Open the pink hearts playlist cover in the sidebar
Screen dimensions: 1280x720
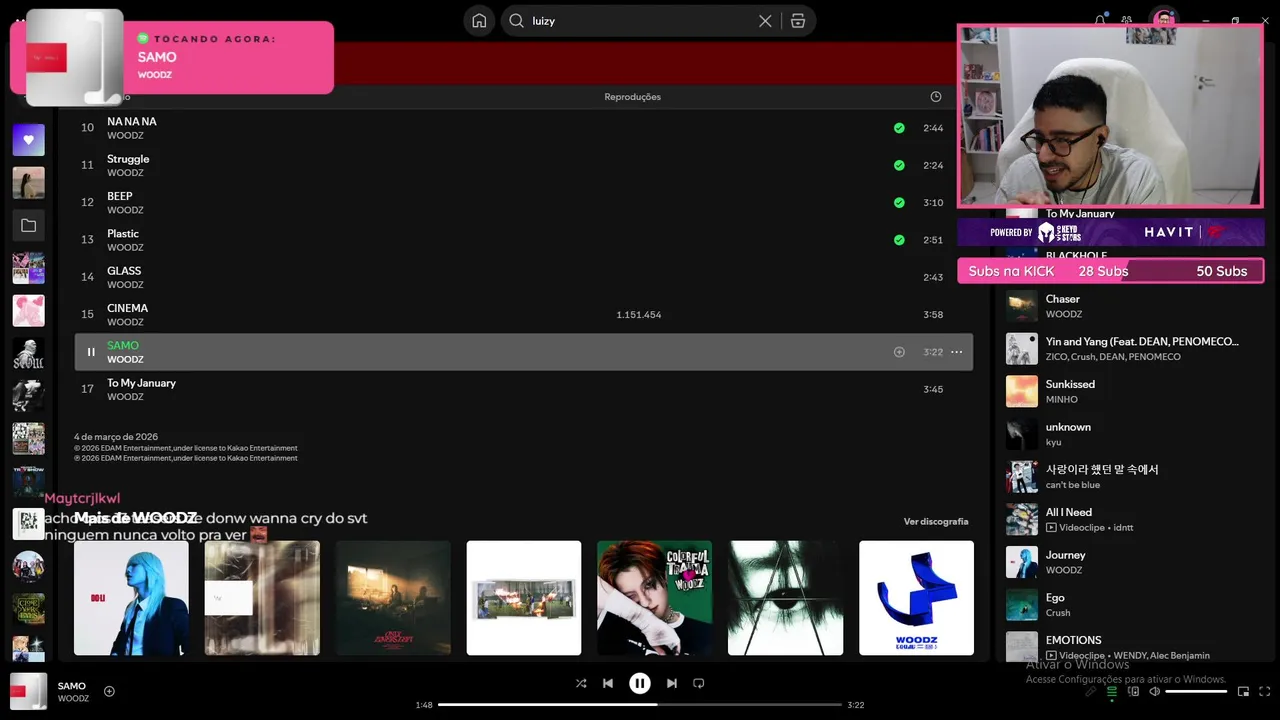[28, 311]
